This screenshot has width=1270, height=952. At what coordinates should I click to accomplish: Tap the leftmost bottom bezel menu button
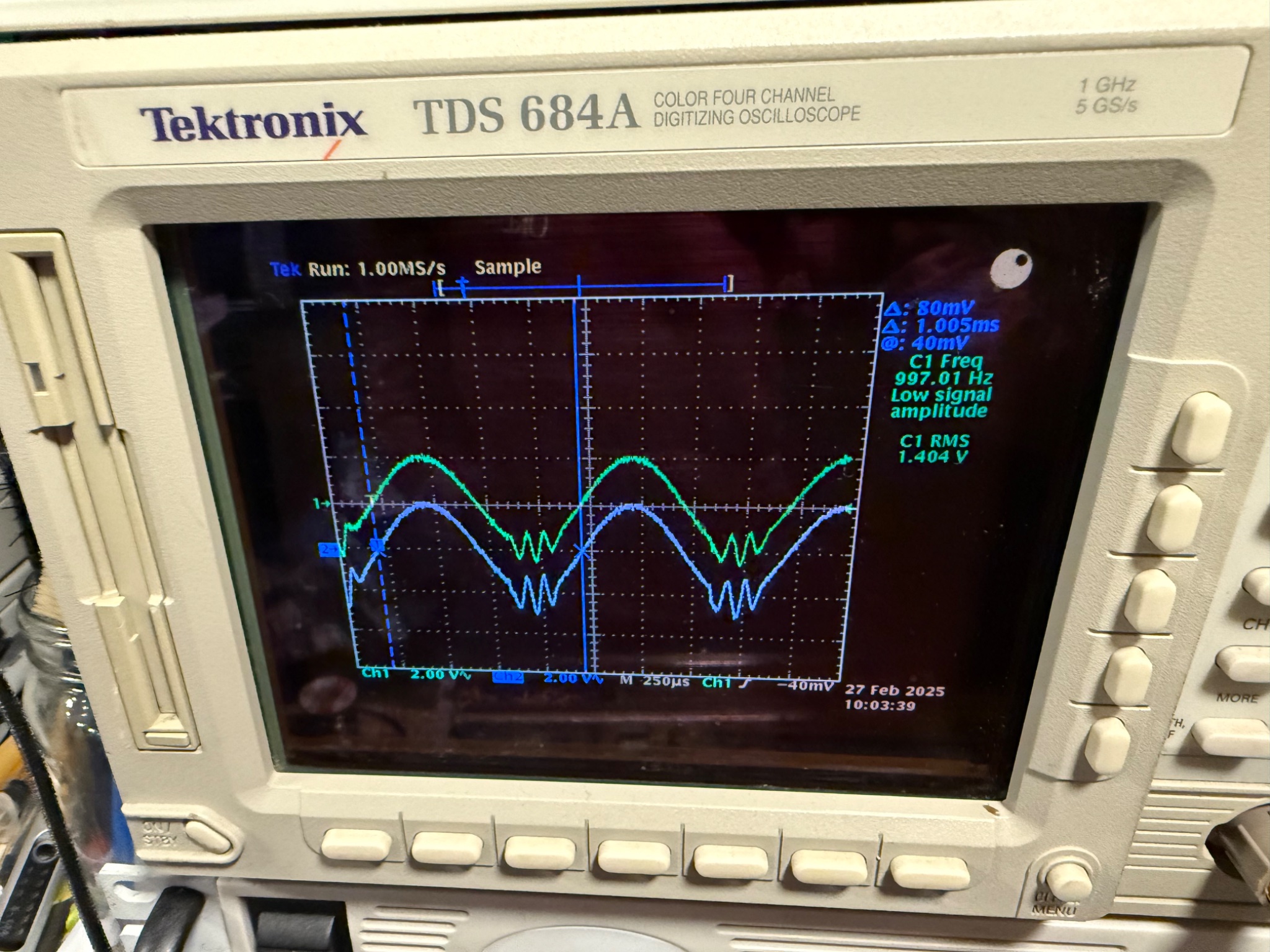[357, 845]
